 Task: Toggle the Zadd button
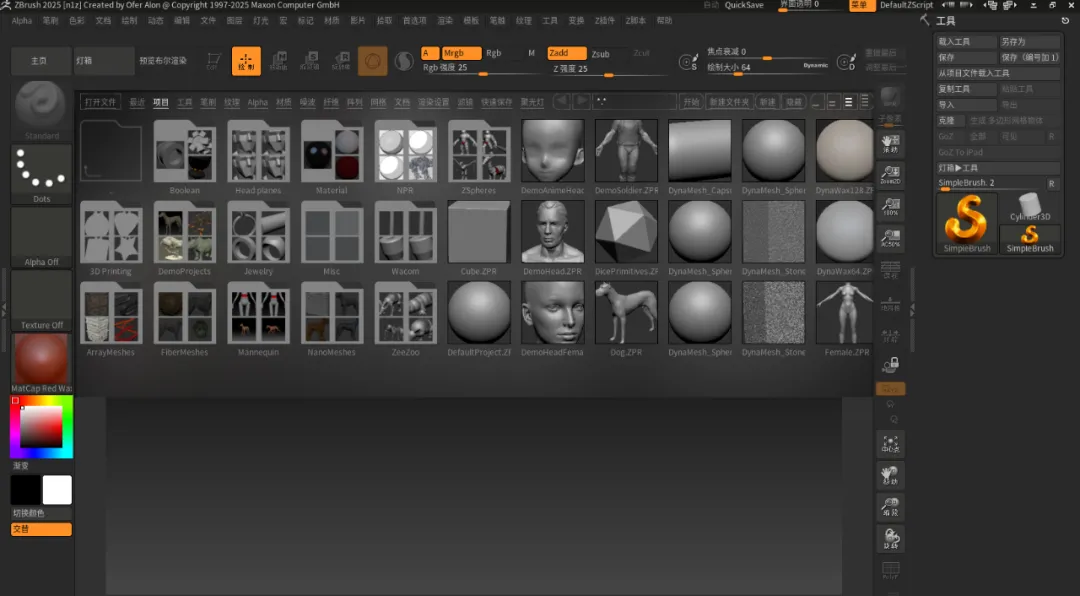(x=566, y=53)
